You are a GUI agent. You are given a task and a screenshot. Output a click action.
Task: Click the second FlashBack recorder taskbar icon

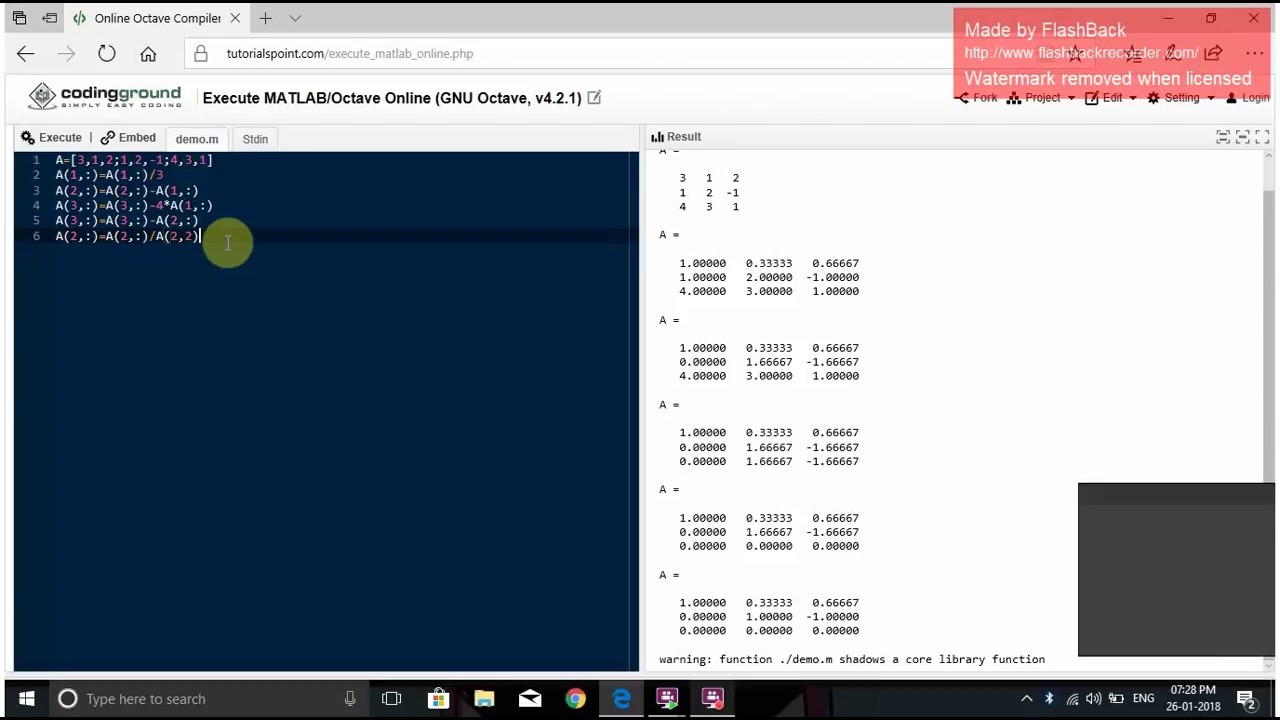712,699
